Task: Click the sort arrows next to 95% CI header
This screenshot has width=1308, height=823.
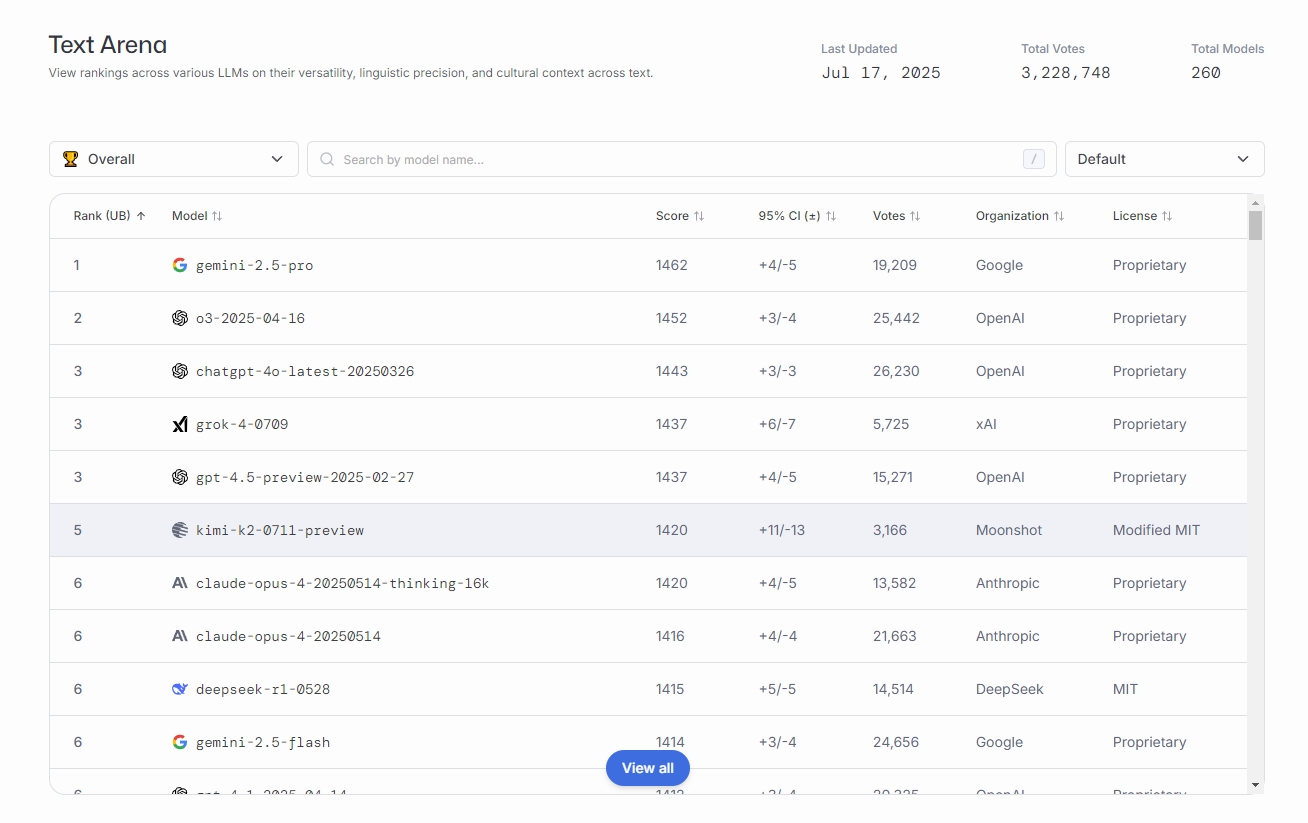Action: (x=831, y=216)
